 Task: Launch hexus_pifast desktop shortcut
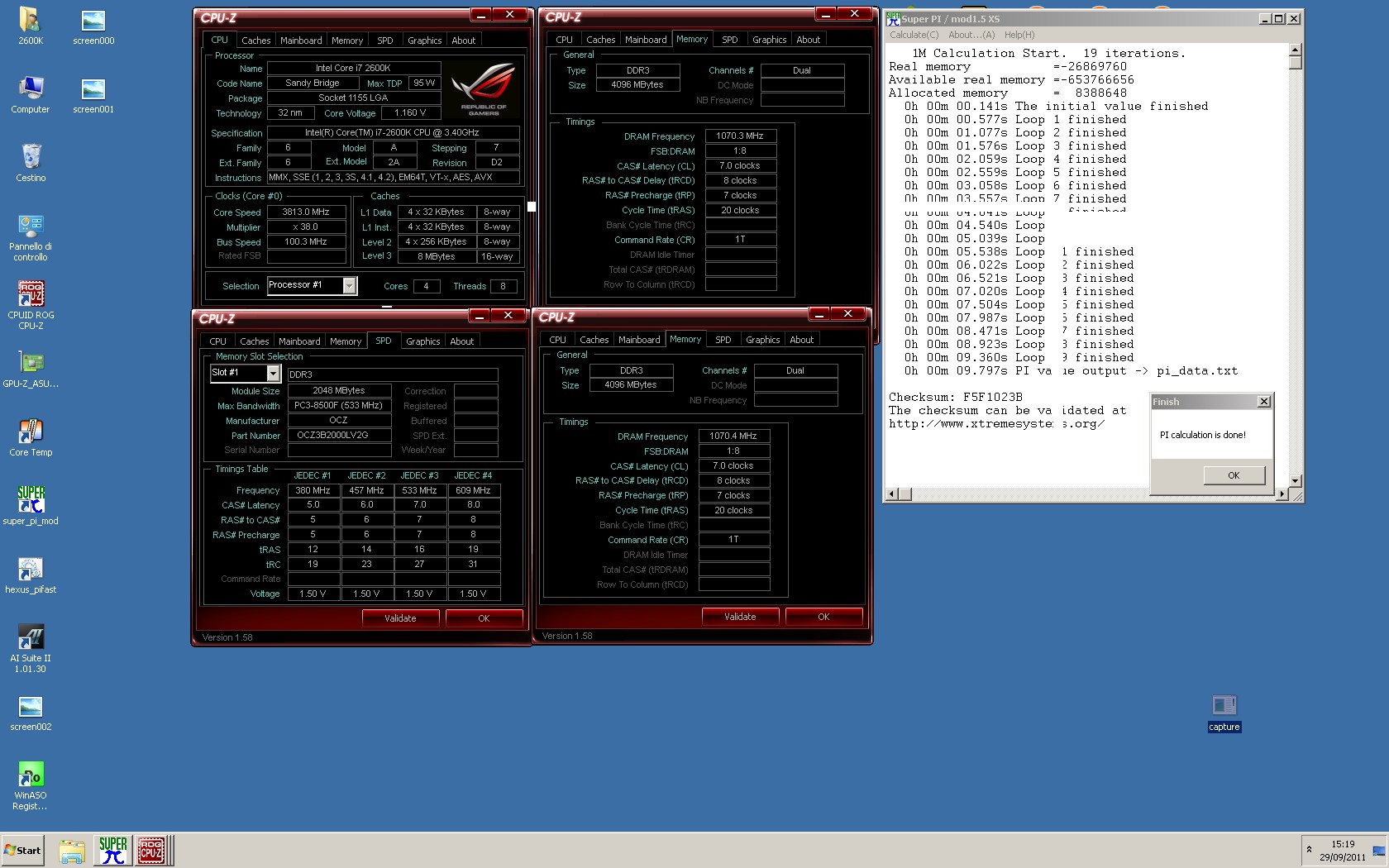(x=31, y=575)
